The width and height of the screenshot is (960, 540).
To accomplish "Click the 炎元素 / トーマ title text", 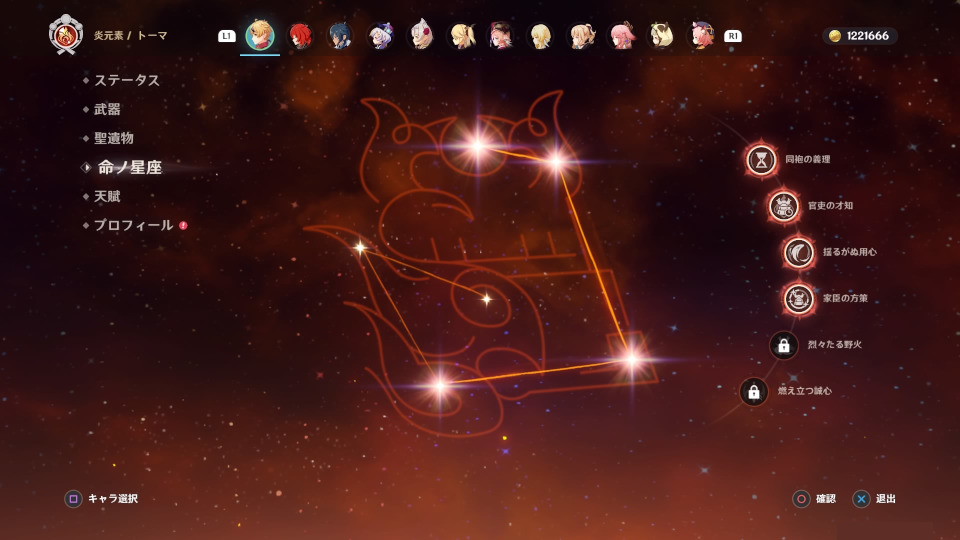I will click(x=130, y=36).
